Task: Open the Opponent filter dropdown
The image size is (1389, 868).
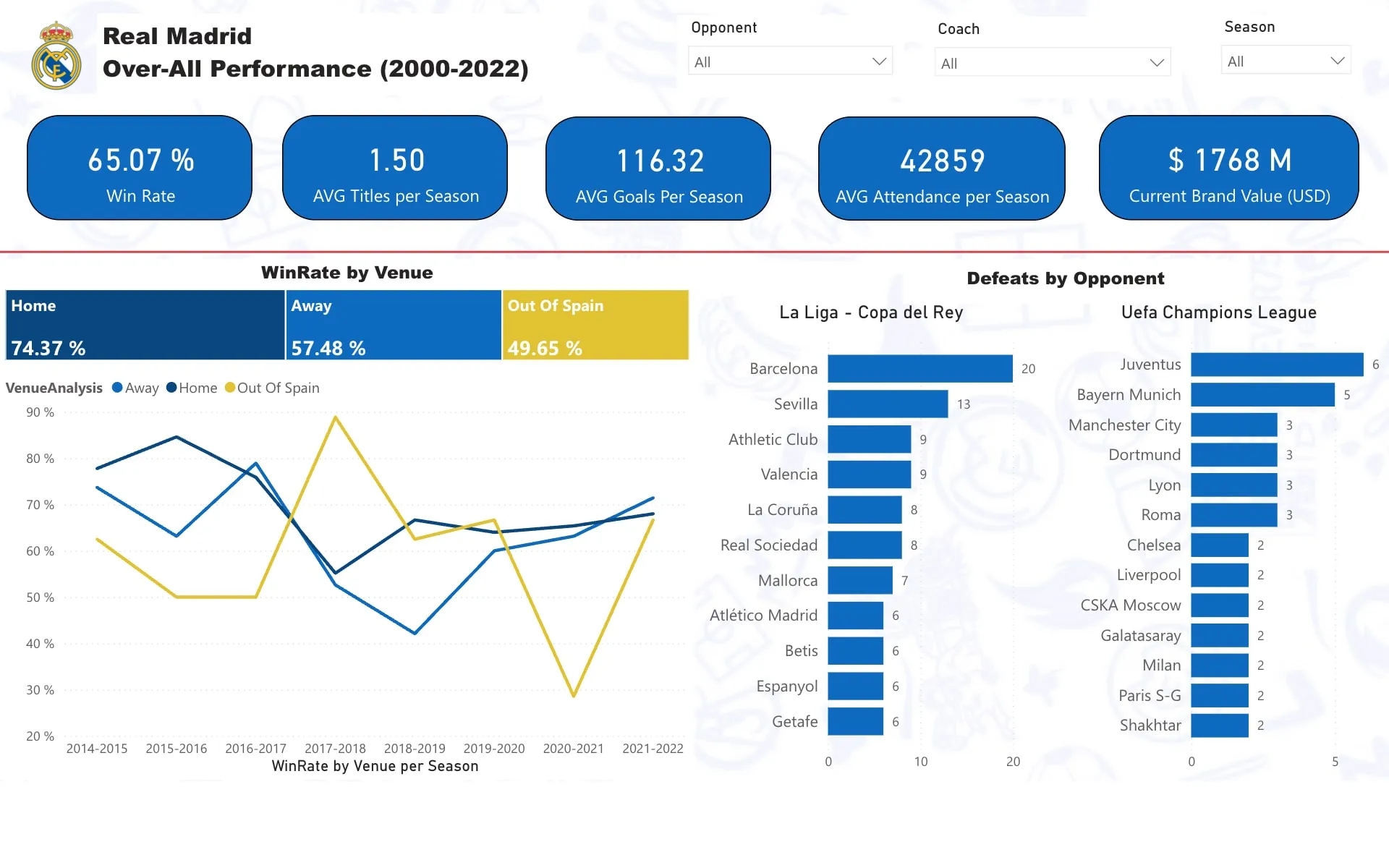Action: click(790, 61)
